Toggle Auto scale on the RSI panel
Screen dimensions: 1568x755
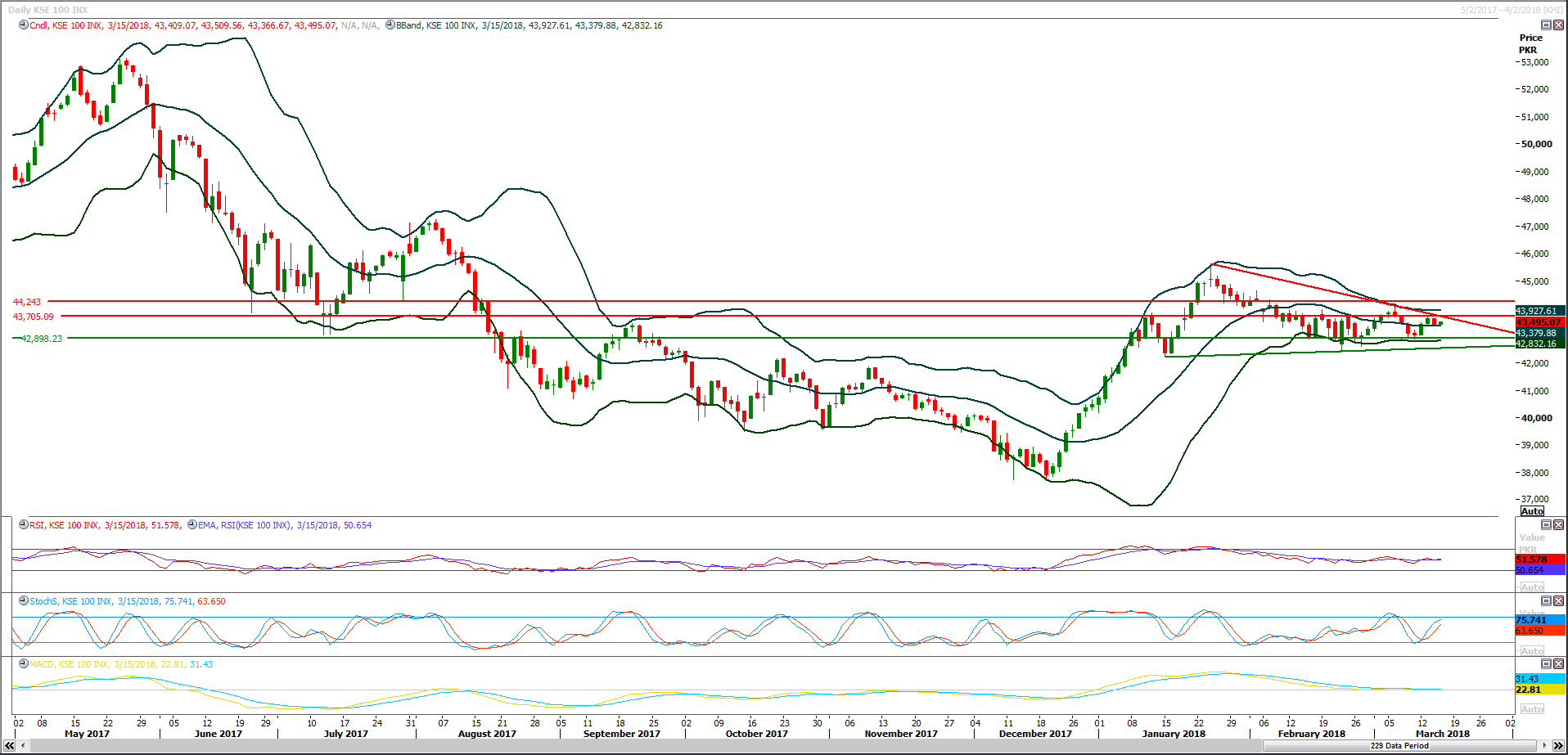(x=1532, y=587)
